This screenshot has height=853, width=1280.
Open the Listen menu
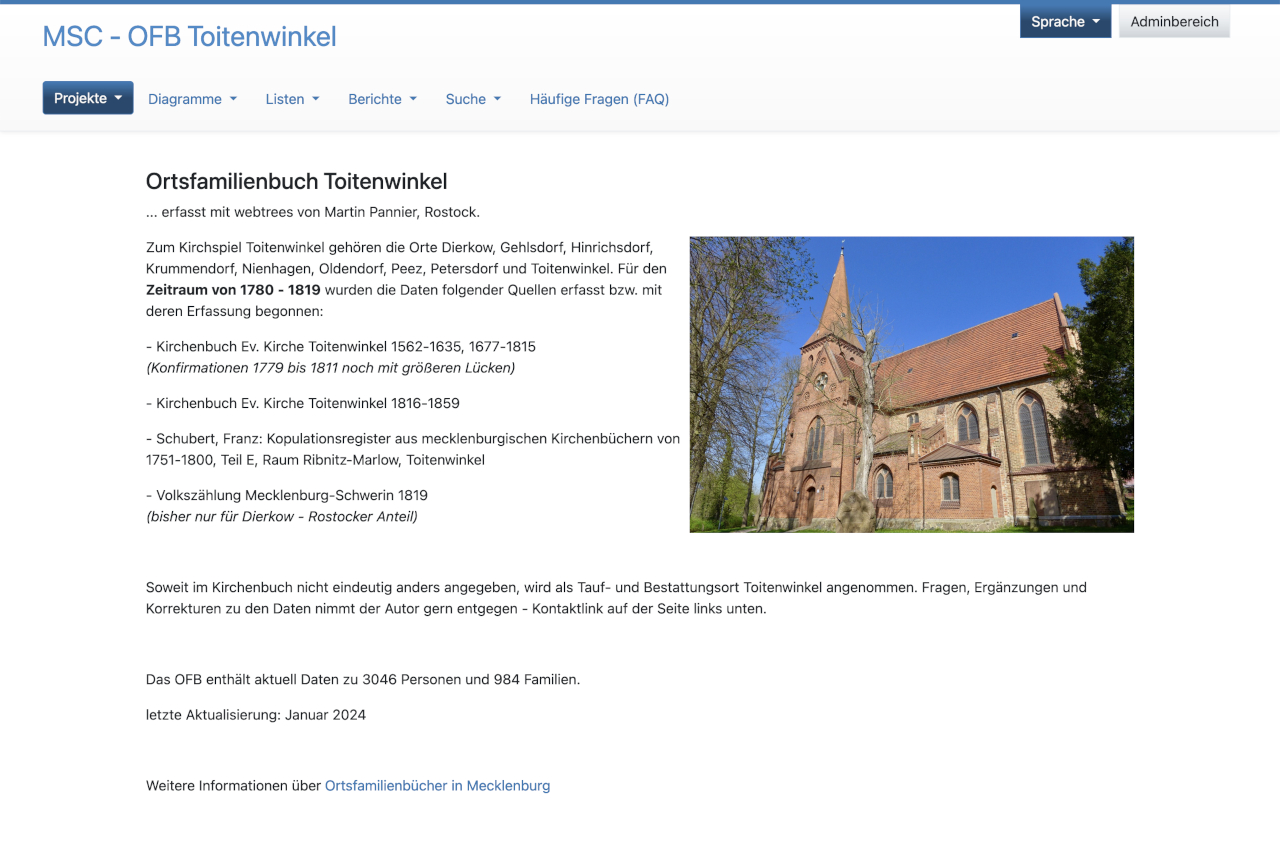292,99
